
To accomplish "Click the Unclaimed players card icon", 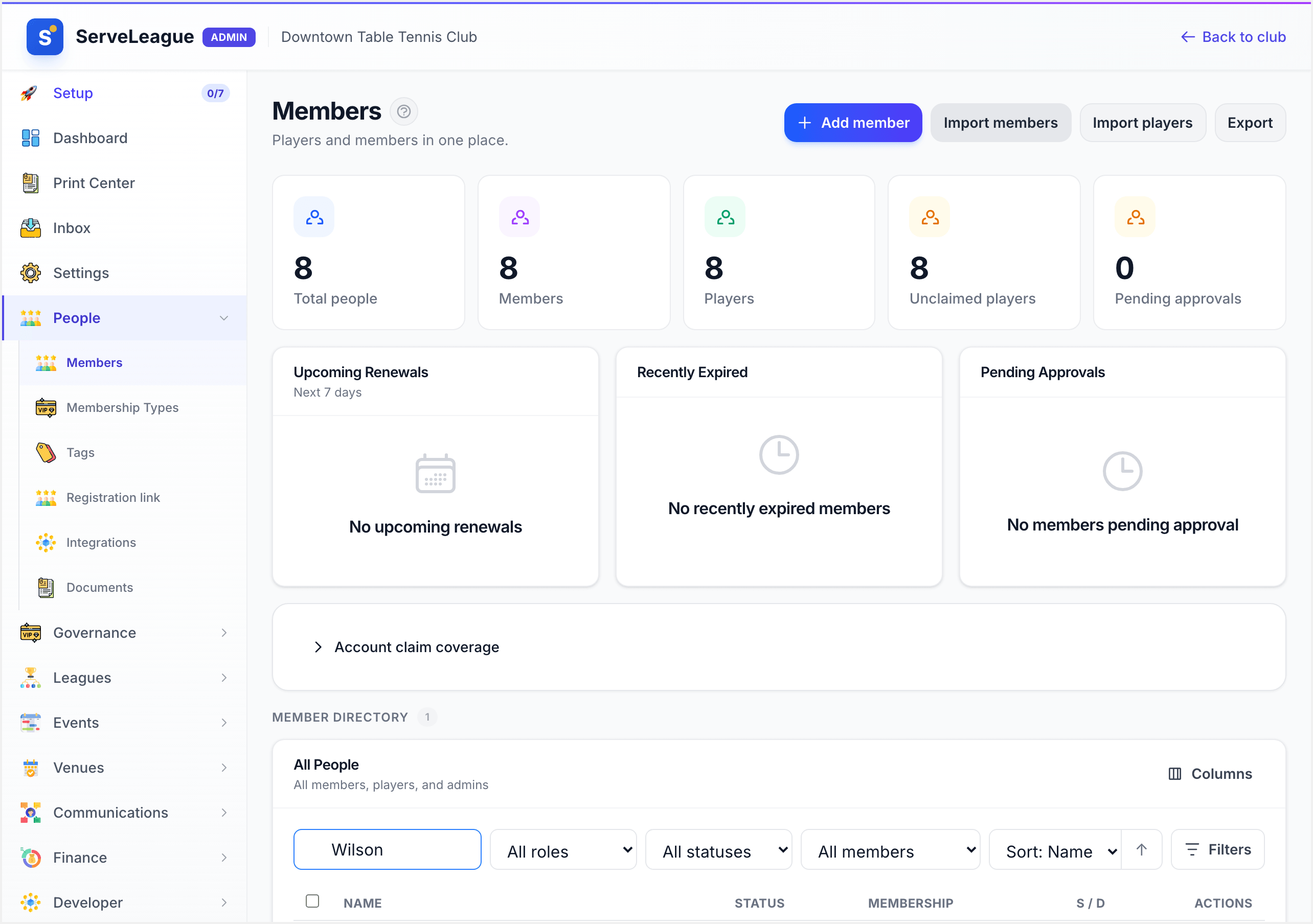I will tap(930, 217).
